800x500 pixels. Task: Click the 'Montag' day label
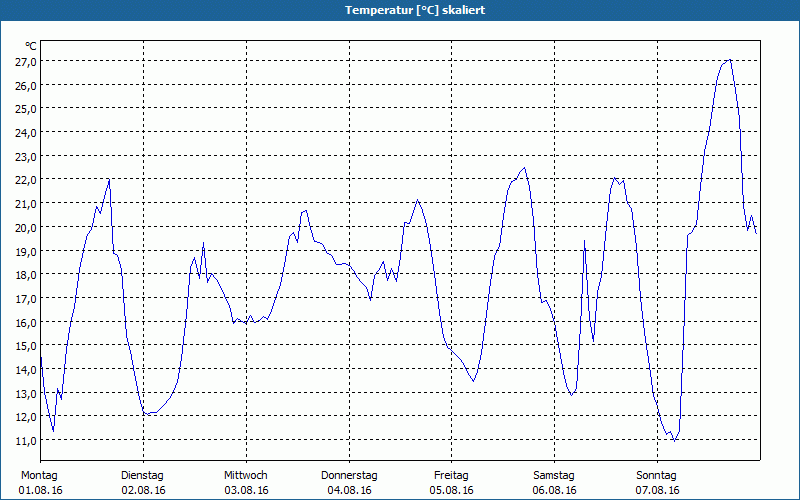click(x=39, y=476)
